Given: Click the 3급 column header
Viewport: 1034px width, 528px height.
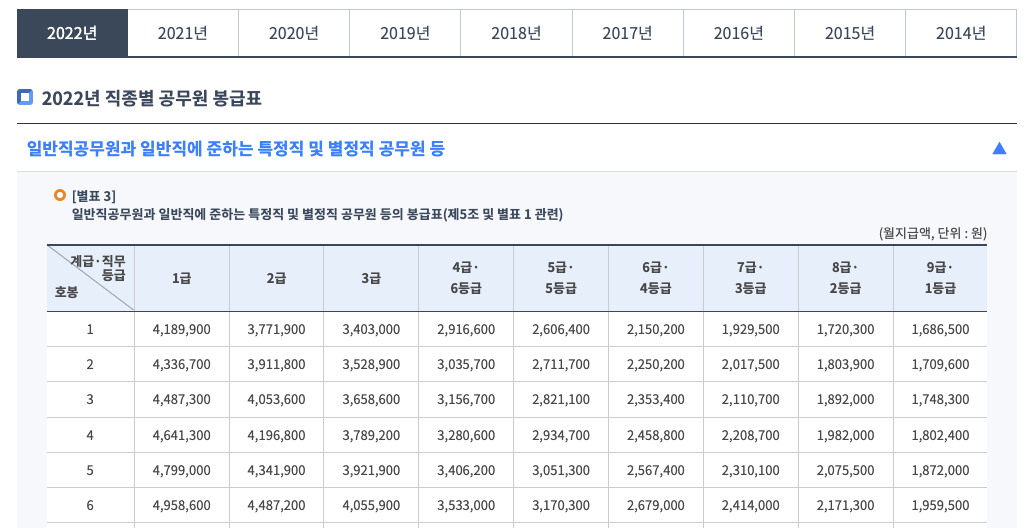Looking at the screenshot, I should [x=371, y=278].
